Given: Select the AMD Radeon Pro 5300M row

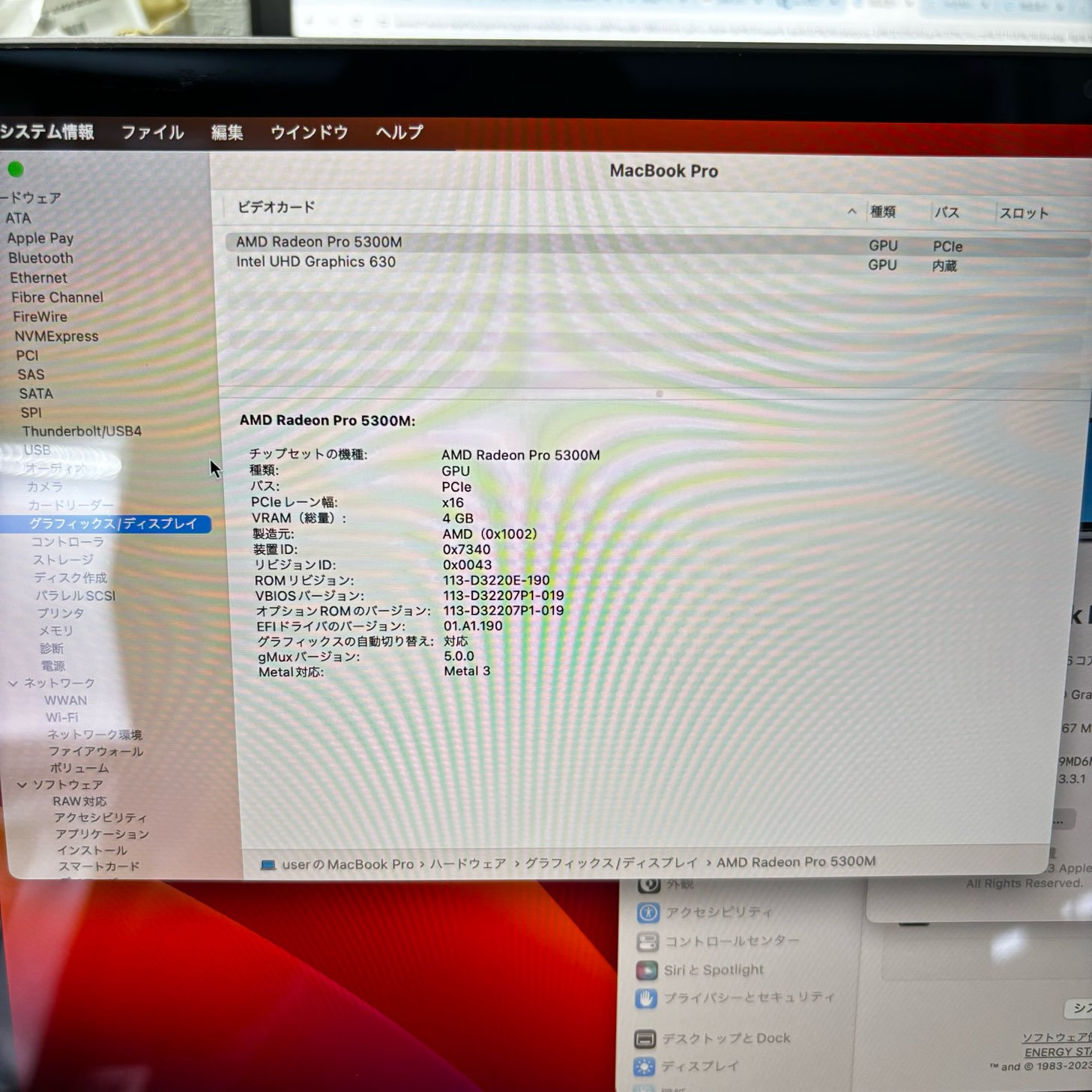Looking at the screenshot, I should 657,244.
